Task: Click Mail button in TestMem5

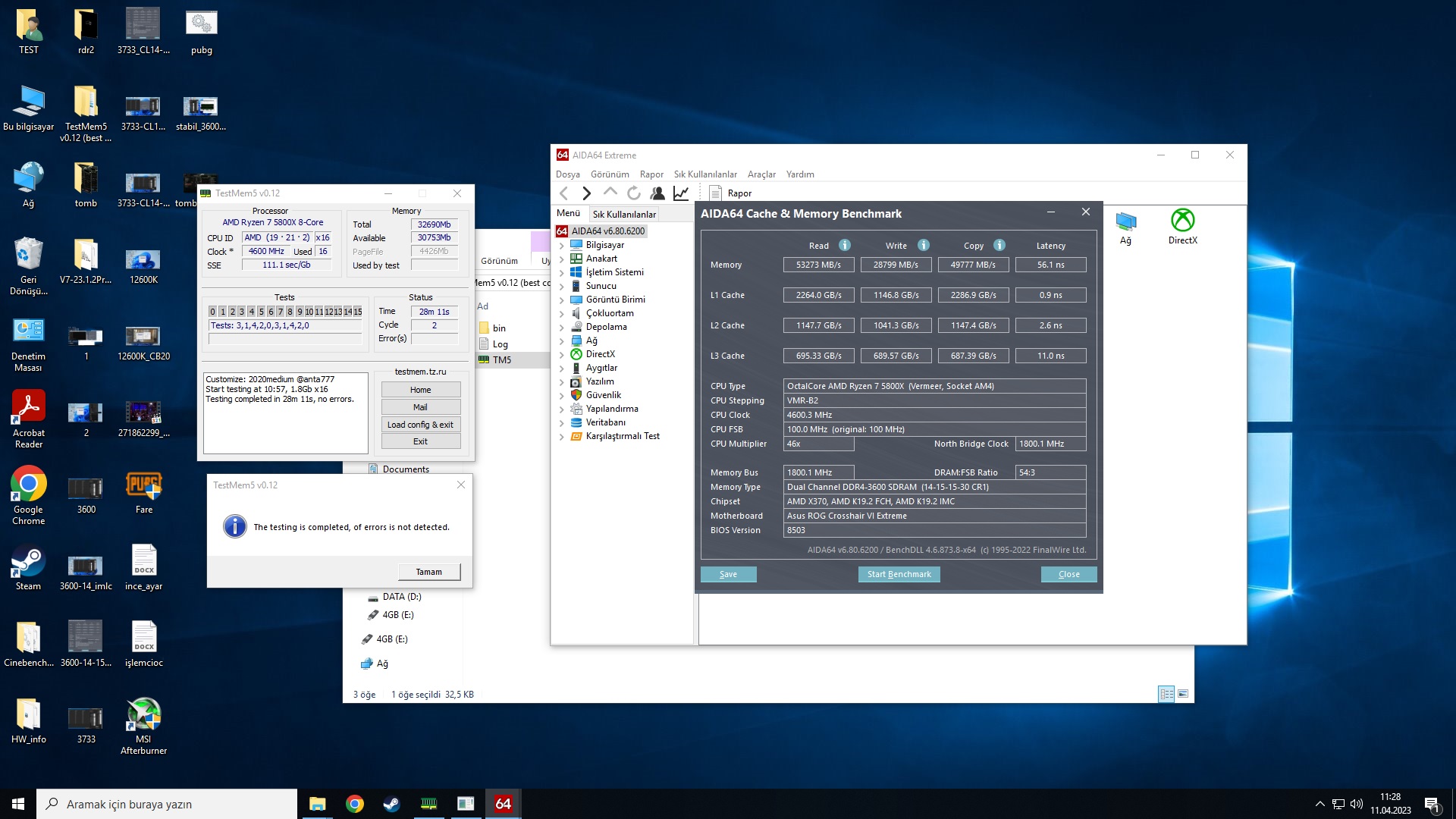Action: tap(420, 407)
